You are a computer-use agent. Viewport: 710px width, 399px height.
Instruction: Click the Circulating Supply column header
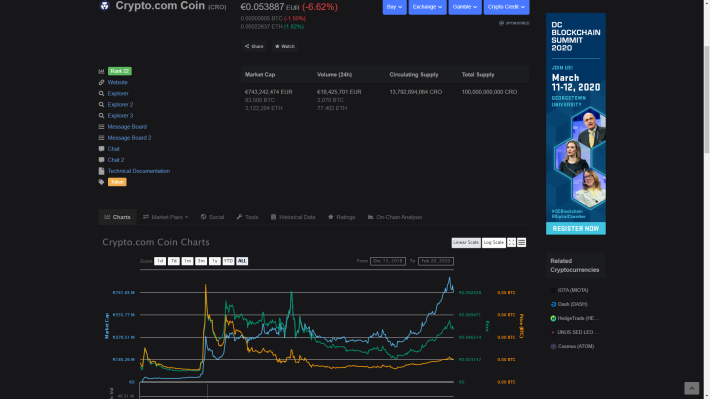click(413, 75)
